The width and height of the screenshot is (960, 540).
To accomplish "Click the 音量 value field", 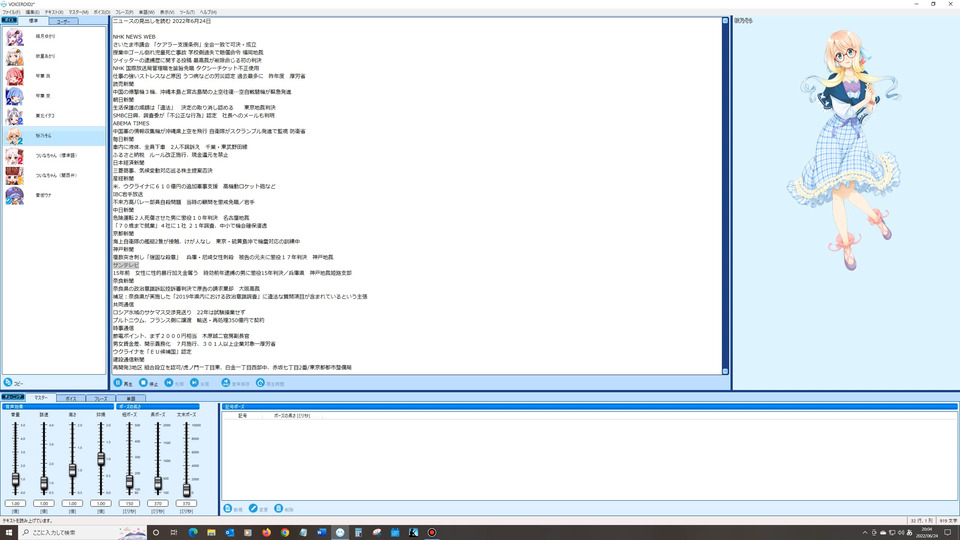I will pos(15,503).
